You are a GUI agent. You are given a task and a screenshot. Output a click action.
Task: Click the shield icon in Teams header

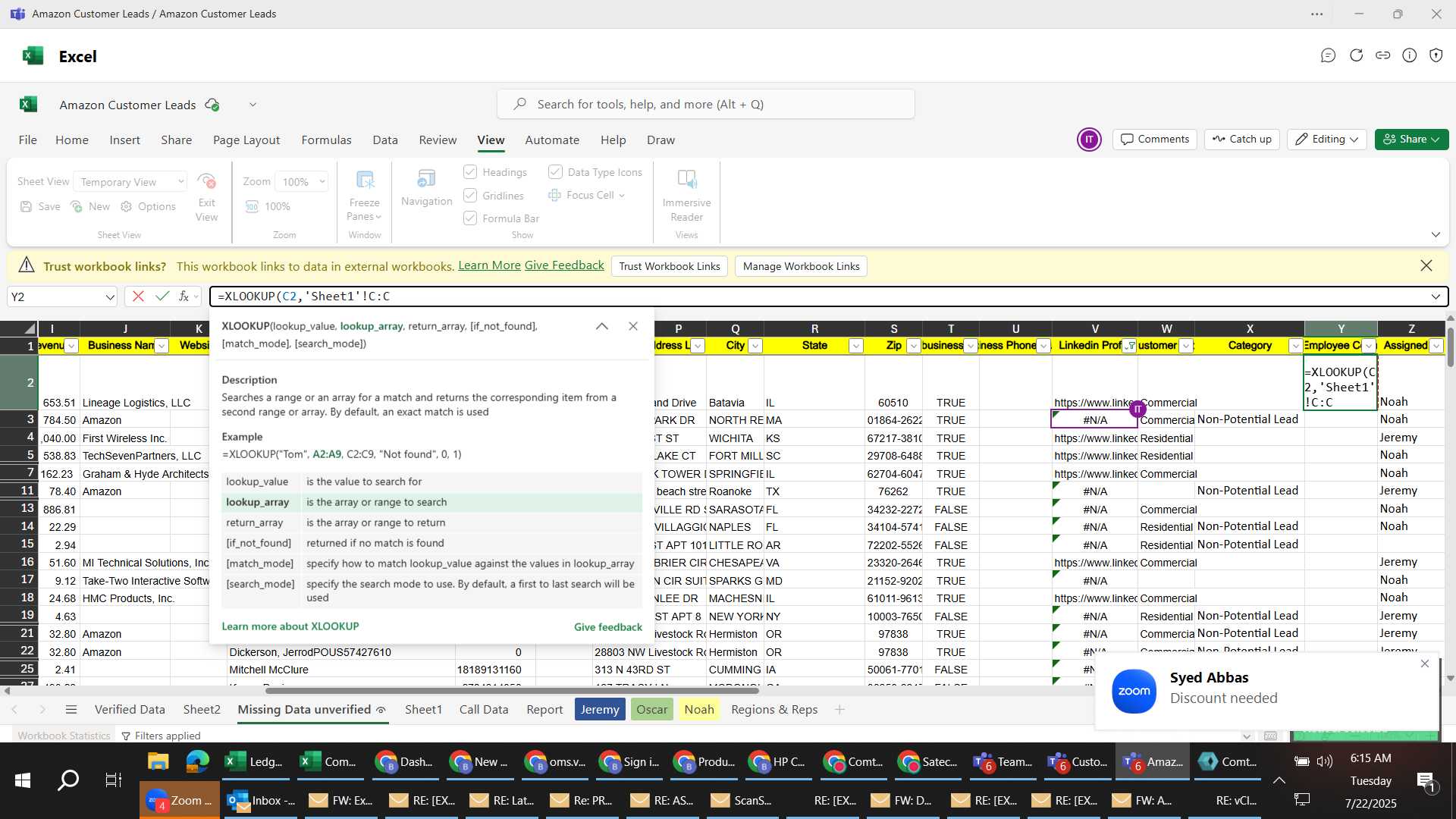click(x=1436, y=55)
